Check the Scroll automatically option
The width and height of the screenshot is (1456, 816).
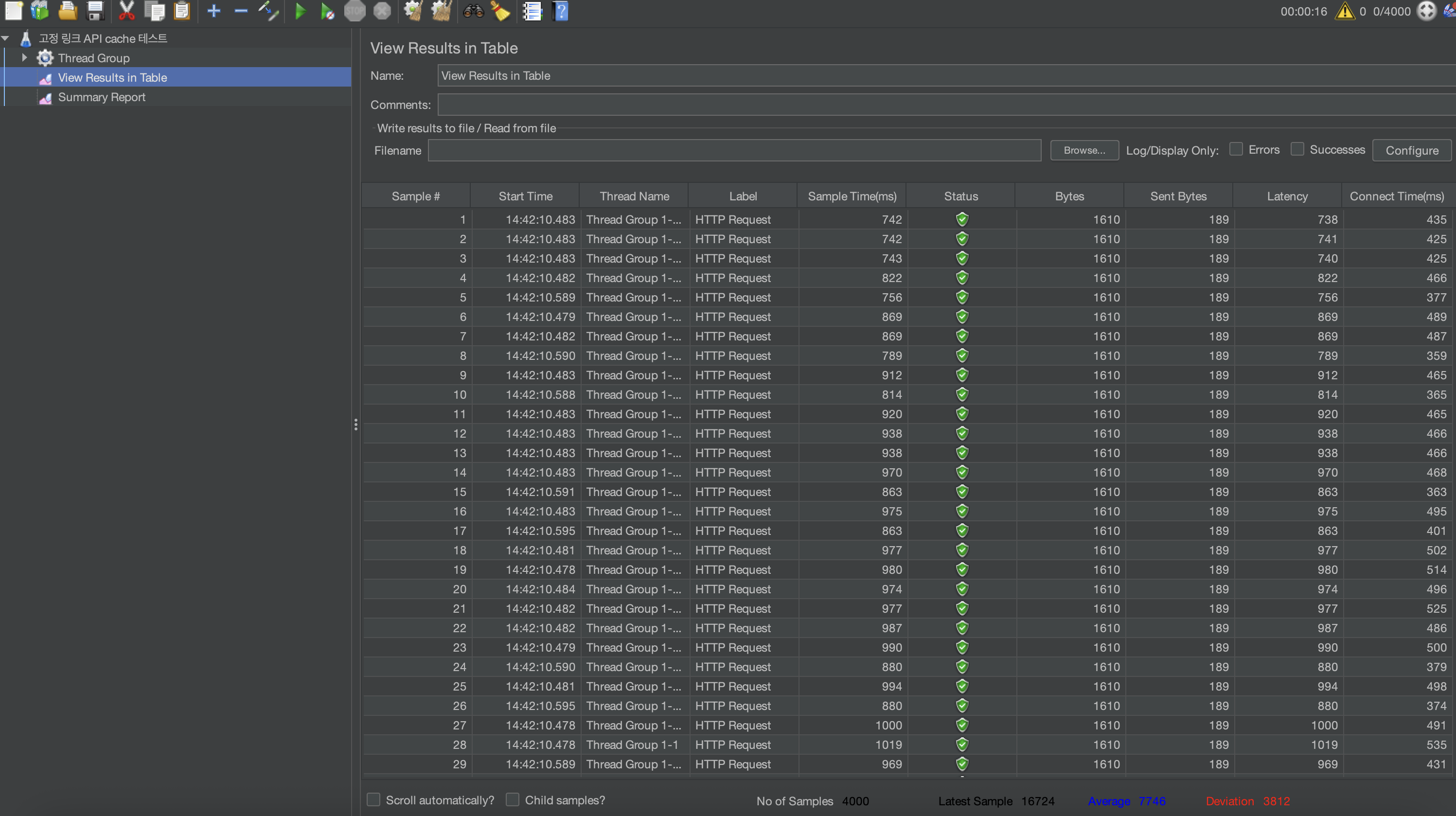click(x=373, y=799)
